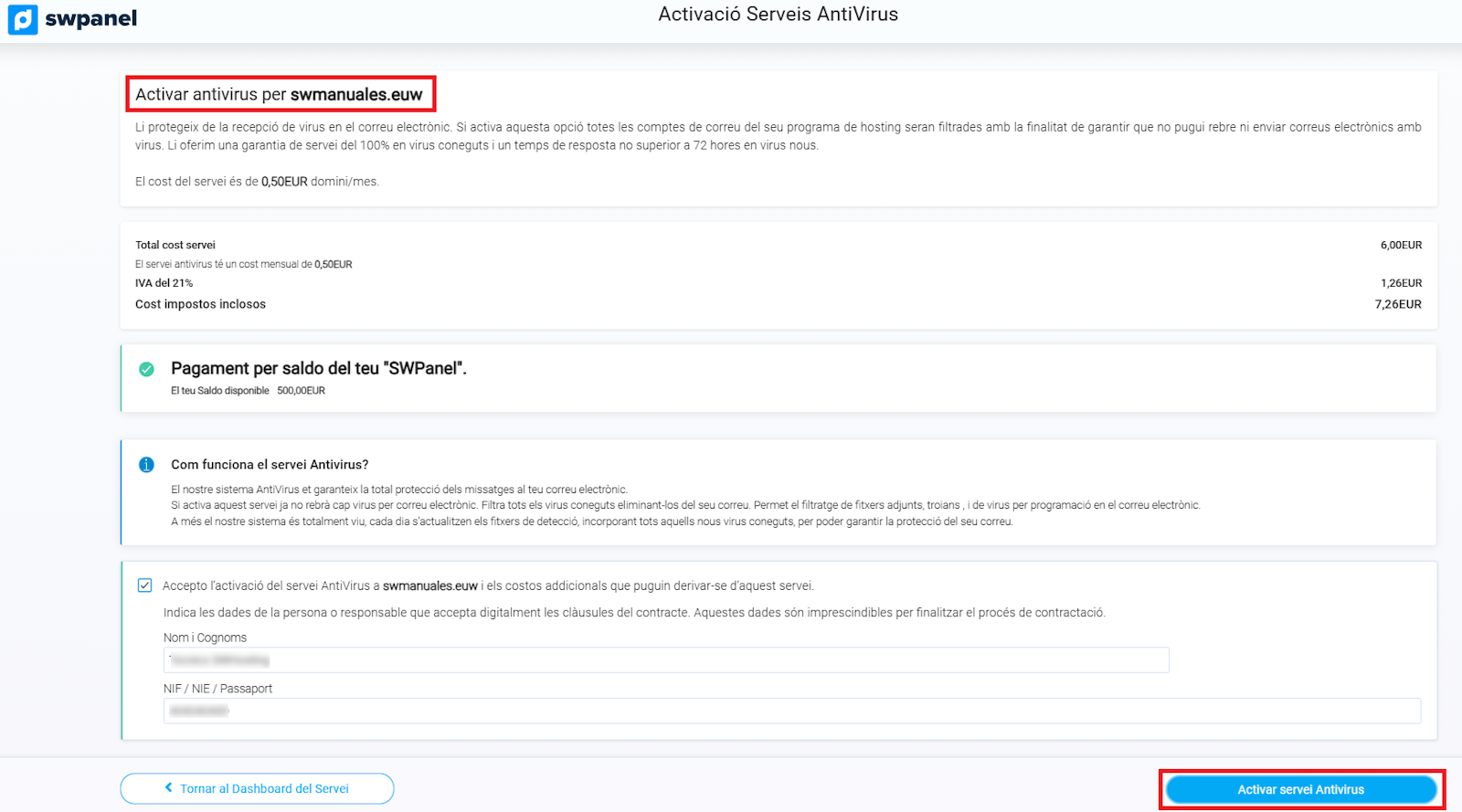The image size is (1462, 812).
Task: Click the 1,26EUR IVA amount
Action: (x=1400, y=283)
